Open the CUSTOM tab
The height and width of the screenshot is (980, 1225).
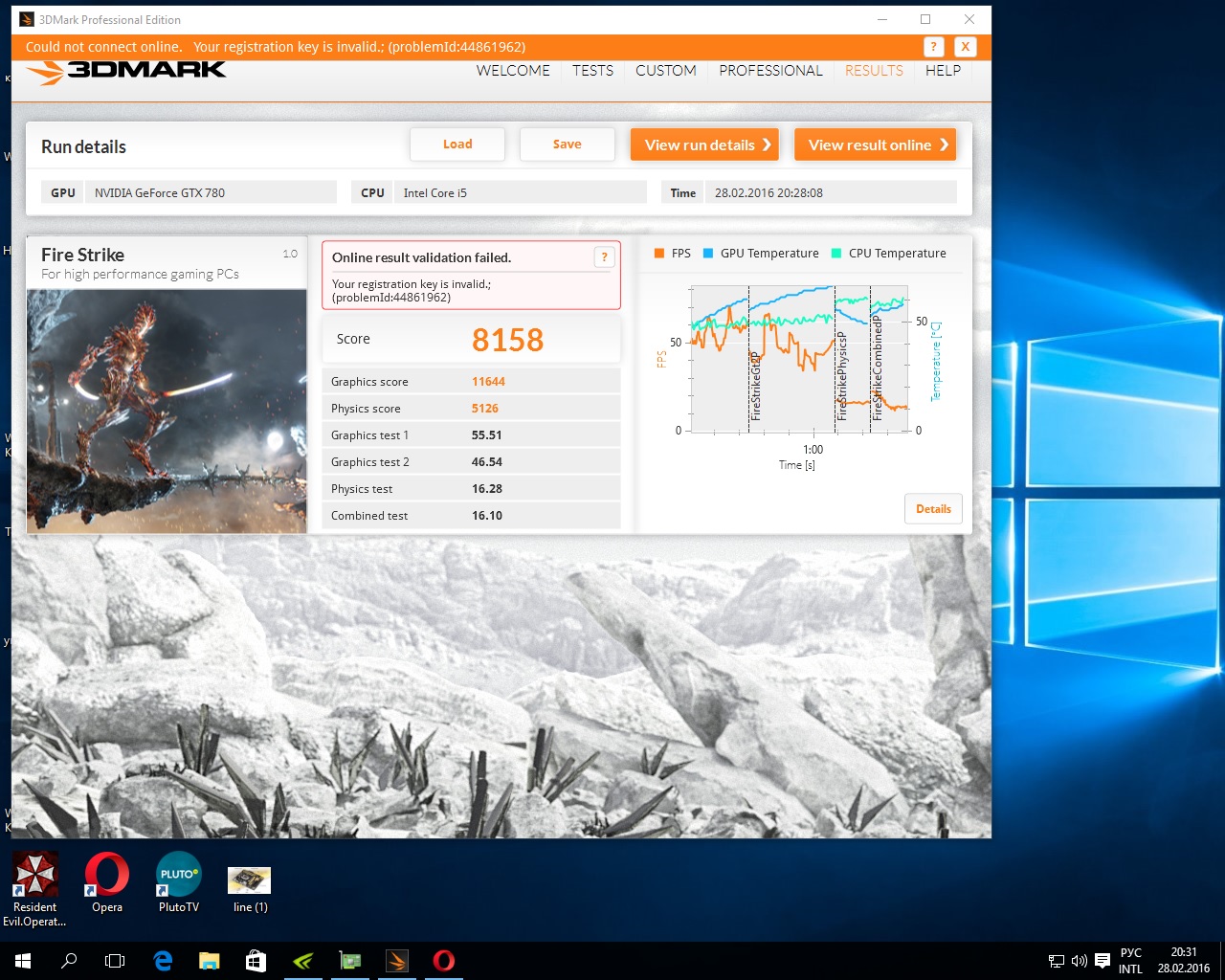[666, 71]
